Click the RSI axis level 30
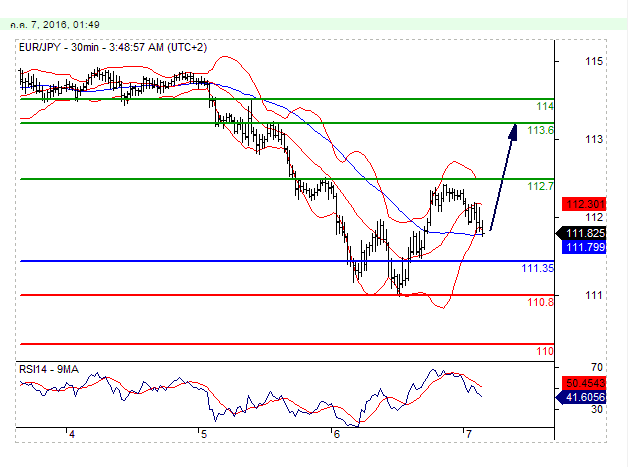This screenshot has height=467, width=628. 597,409
